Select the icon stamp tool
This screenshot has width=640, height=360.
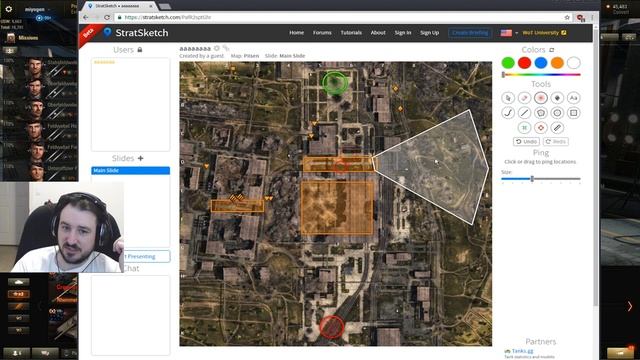(557, 98)
